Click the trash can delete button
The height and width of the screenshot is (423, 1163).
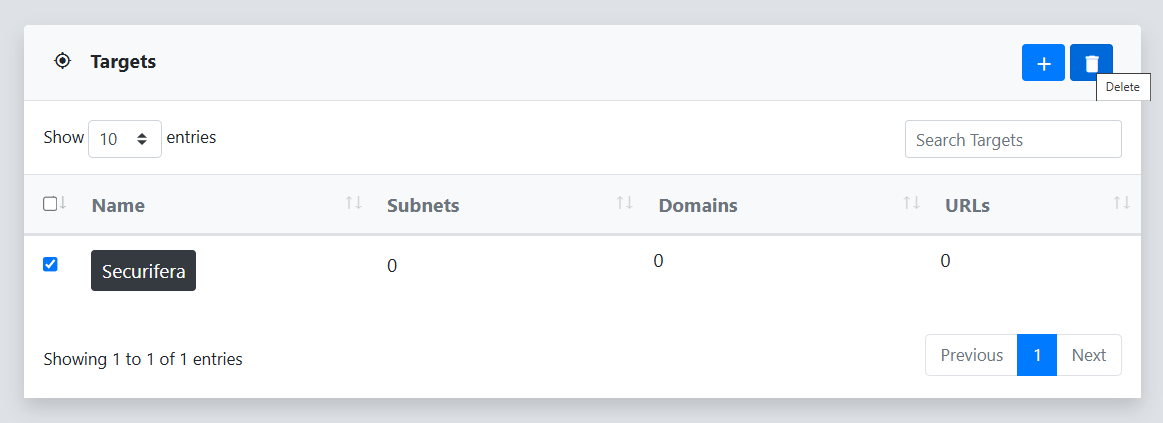click(x=1091, y=63)
